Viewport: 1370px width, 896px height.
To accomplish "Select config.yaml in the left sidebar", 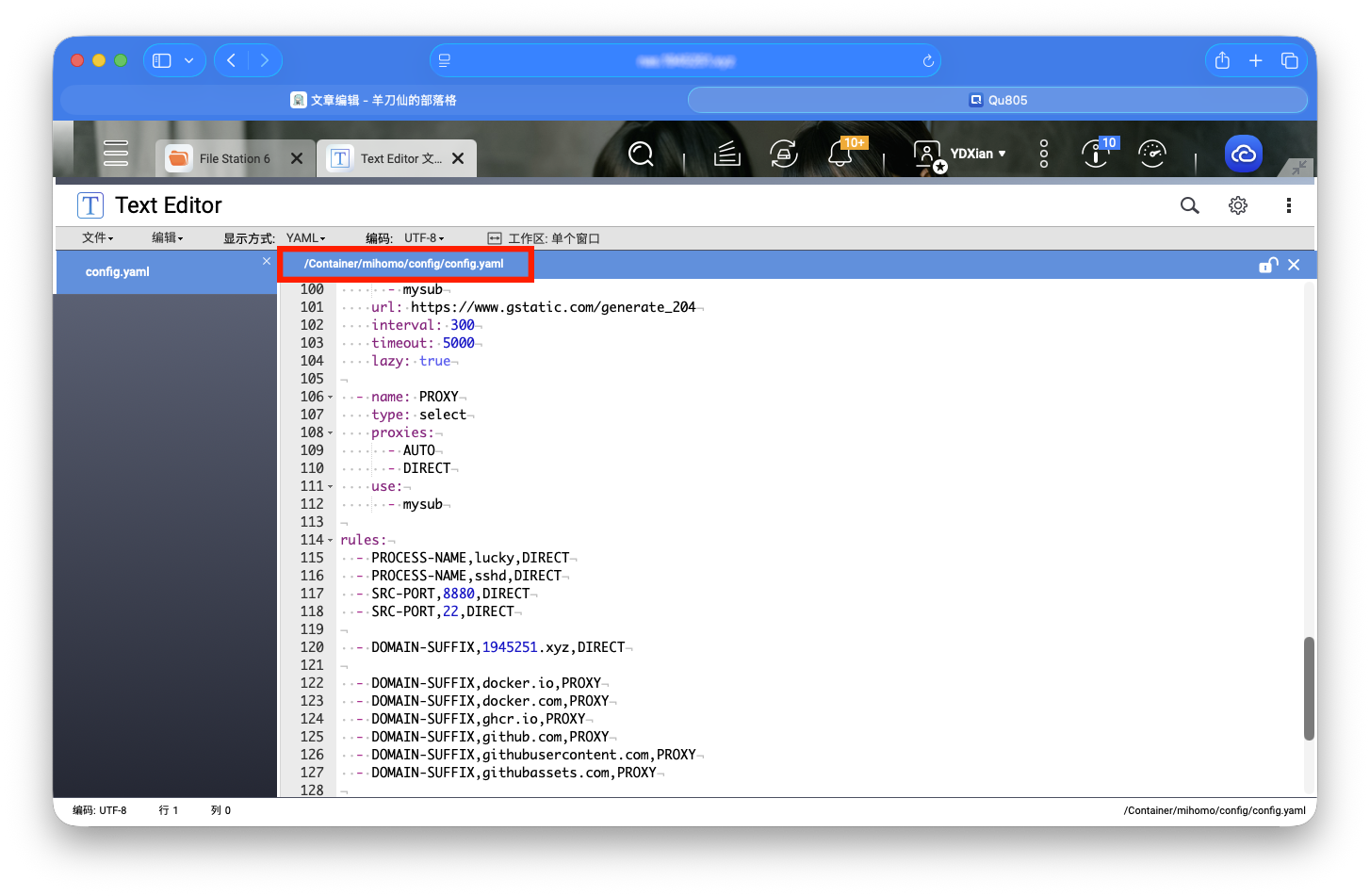I will [118, 272].
